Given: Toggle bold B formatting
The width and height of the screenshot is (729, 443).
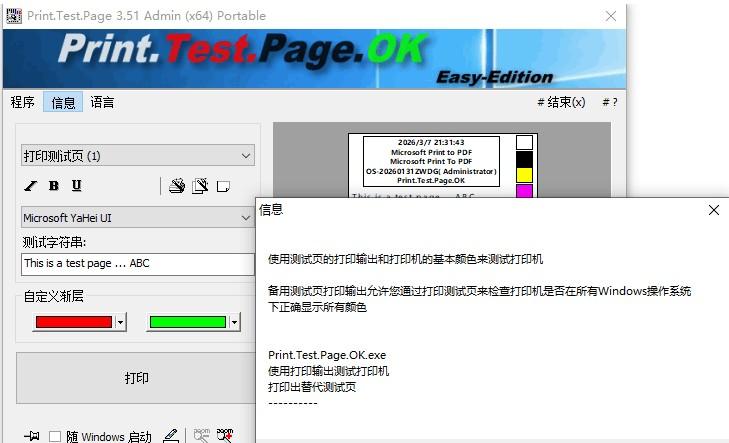Looking at the screenshot, I should (x=54, y=186).
